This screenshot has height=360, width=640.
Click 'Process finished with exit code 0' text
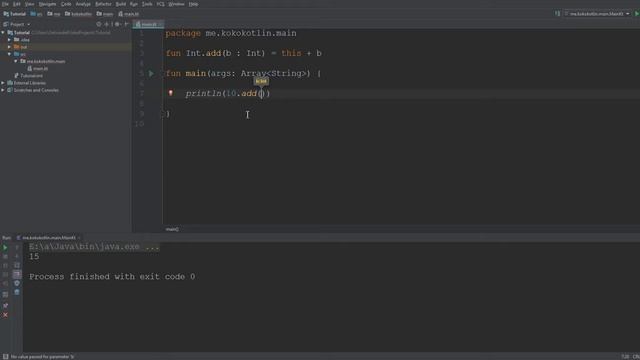pos(112,277)
